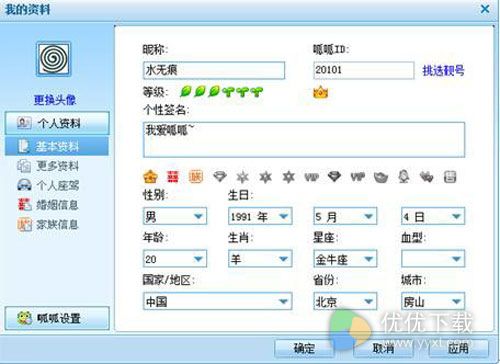Image resolution: width=500 pixels, height=364 pixels.
Task: Open the 性别 dropdown showing 男
Action: coord(175,216)
